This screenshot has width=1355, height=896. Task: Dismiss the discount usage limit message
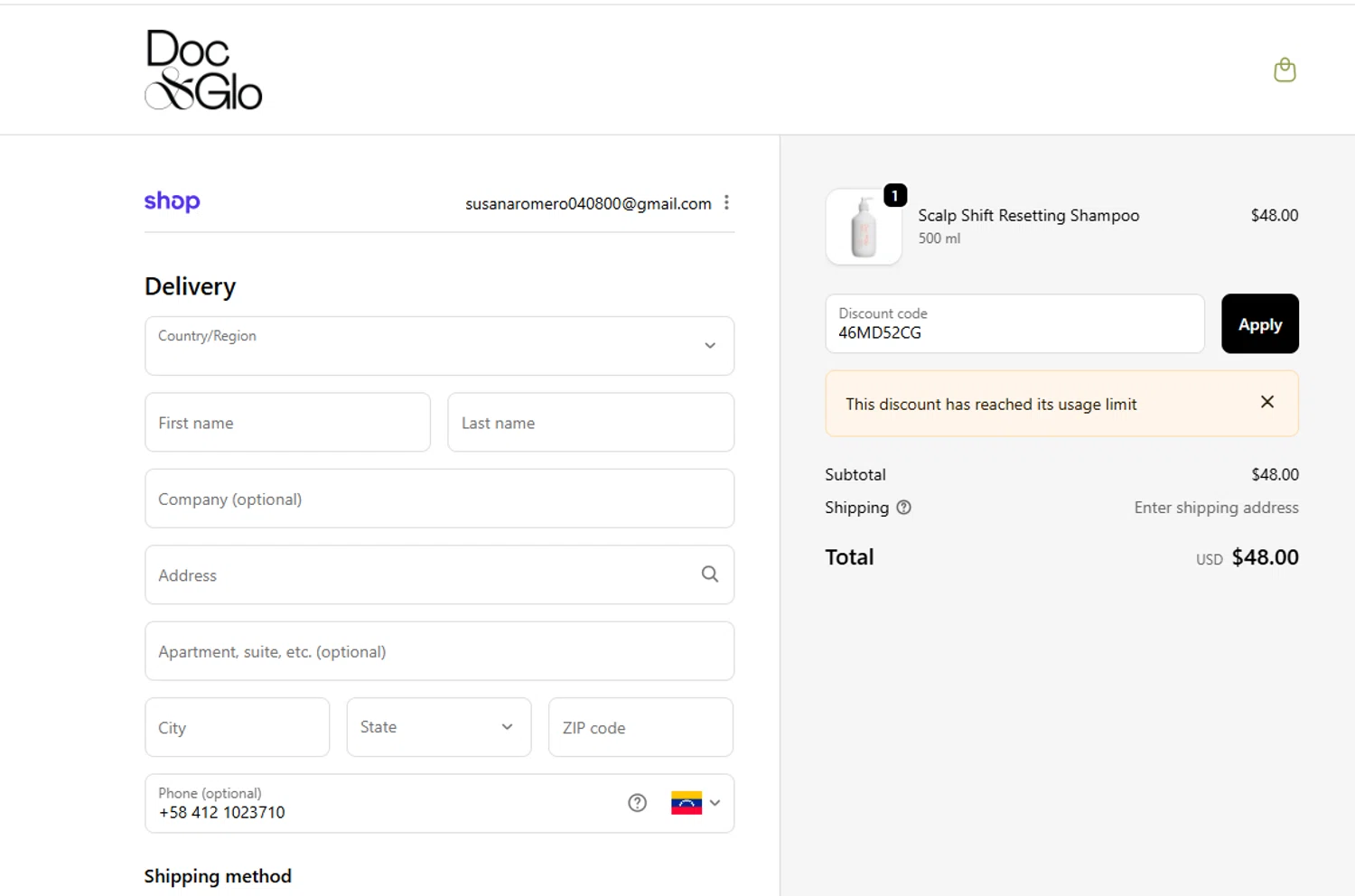point(1267,403)
